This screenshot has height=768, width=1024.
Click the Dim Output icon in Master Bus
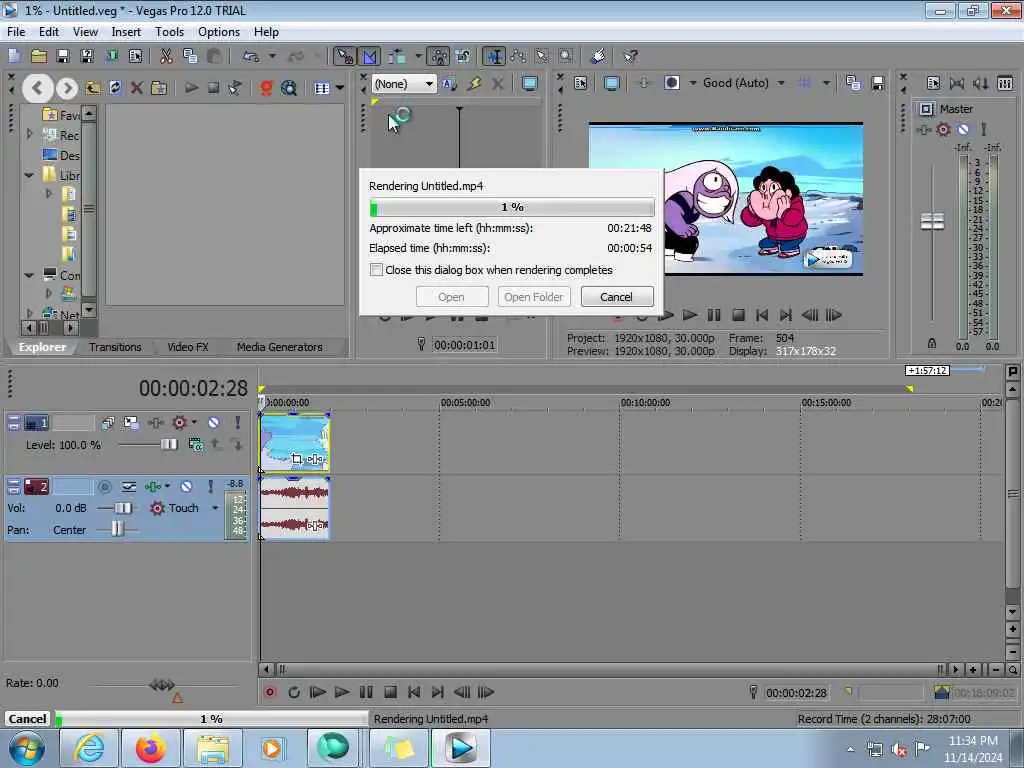click(x=980, y=84)
